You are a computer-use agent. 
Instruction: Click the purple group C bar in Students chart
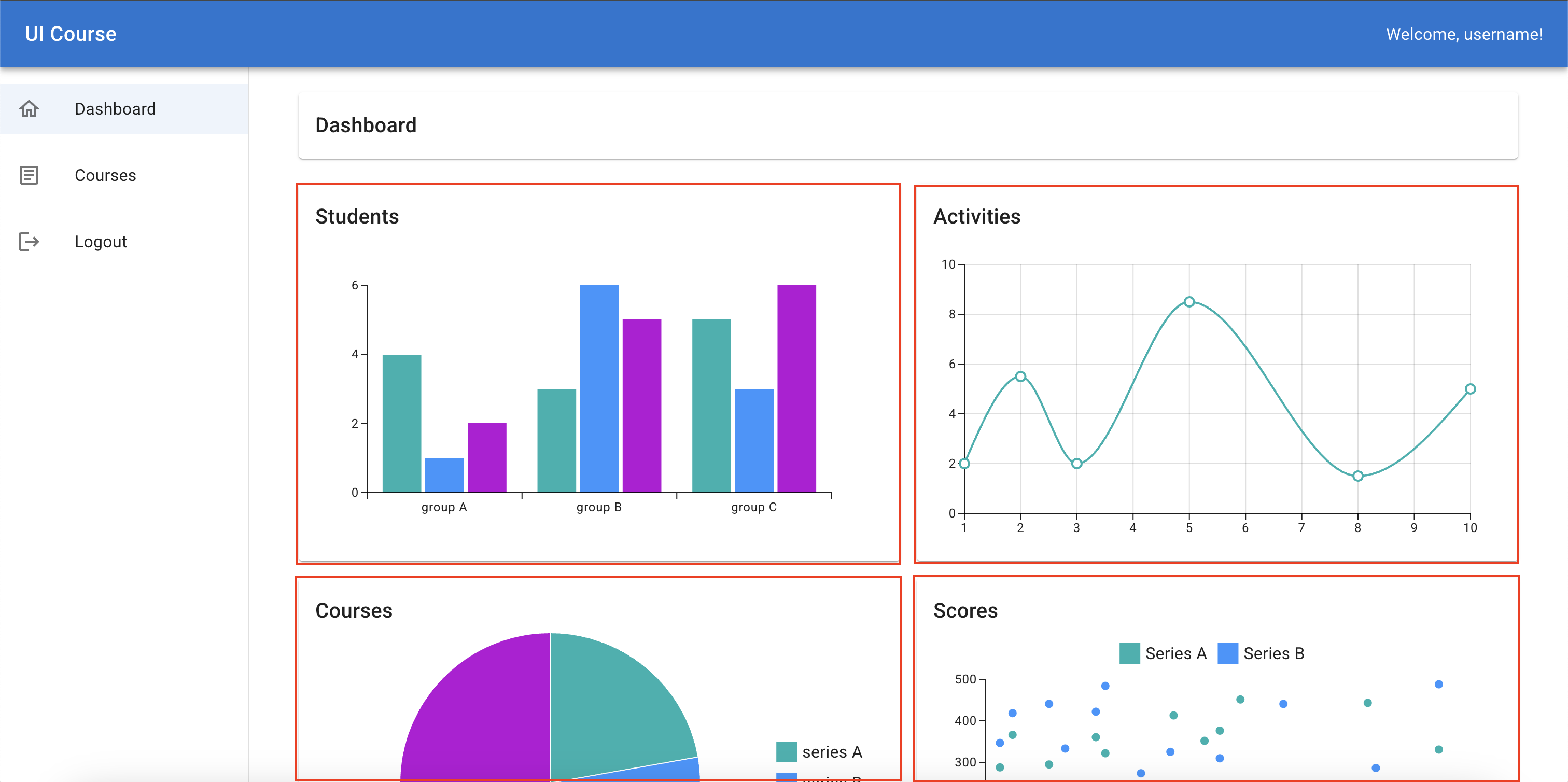pyautogui.click(x=797, y=388)
